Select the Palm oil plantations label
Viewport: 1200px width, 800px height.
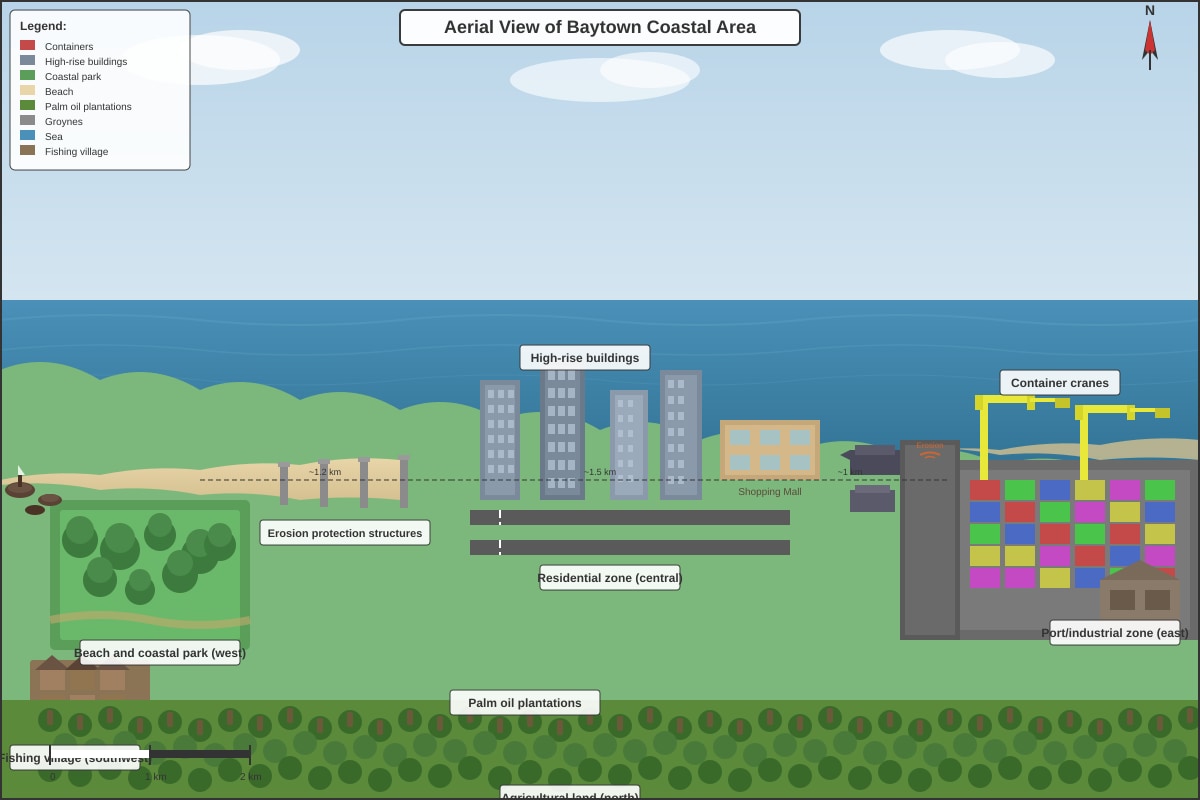click(x=525, y=703)
